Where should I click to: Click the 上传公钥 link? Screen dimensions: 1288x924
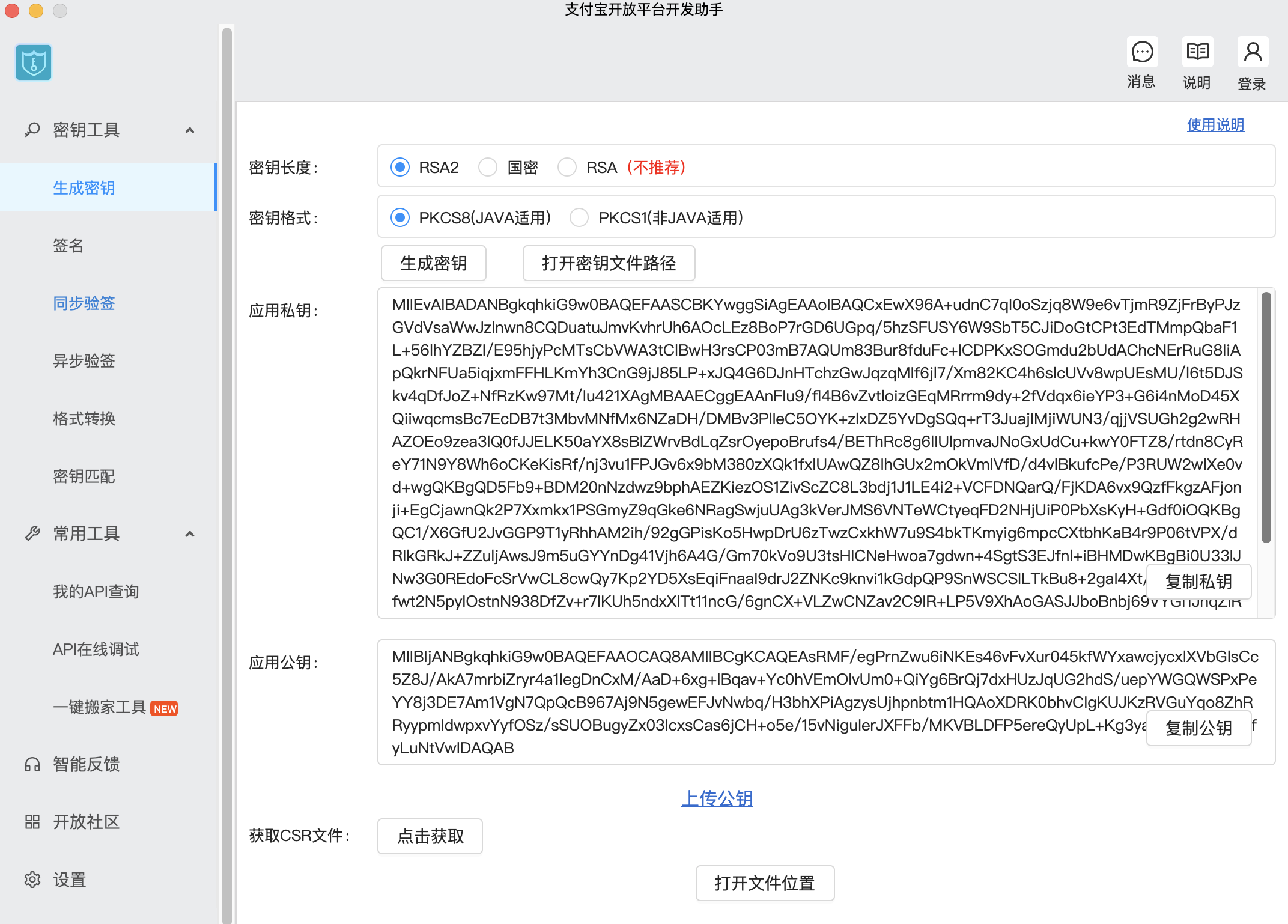717,798
